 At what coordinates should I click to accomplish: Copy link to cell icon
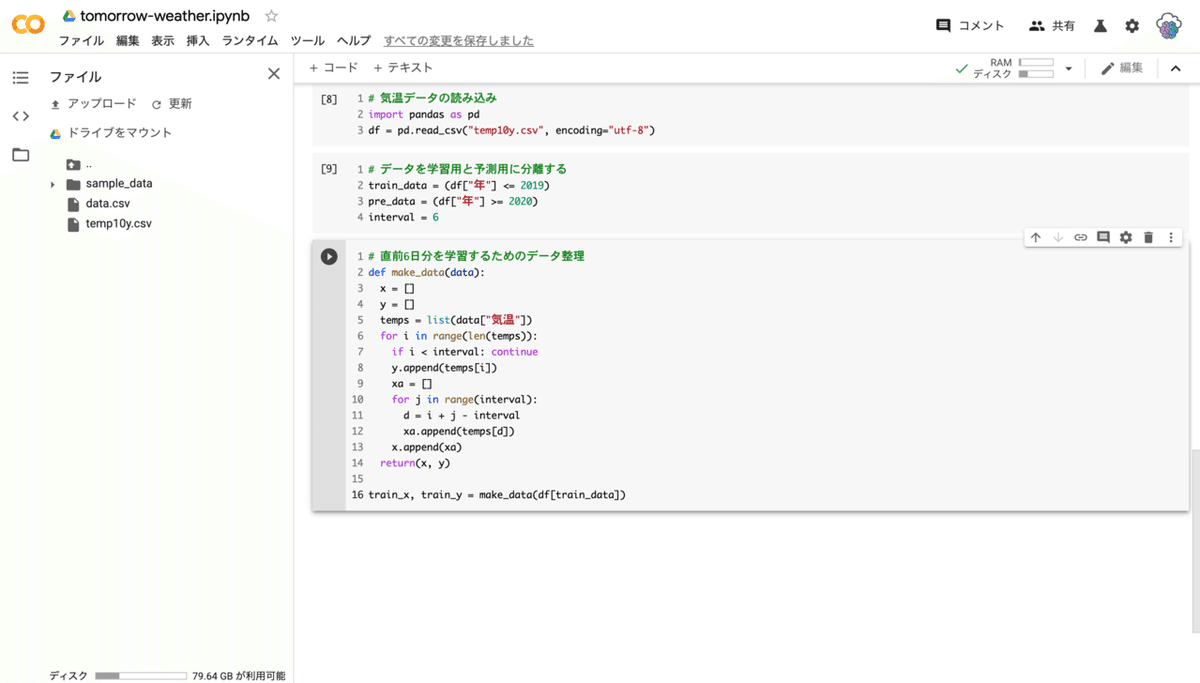(1081, 237)
